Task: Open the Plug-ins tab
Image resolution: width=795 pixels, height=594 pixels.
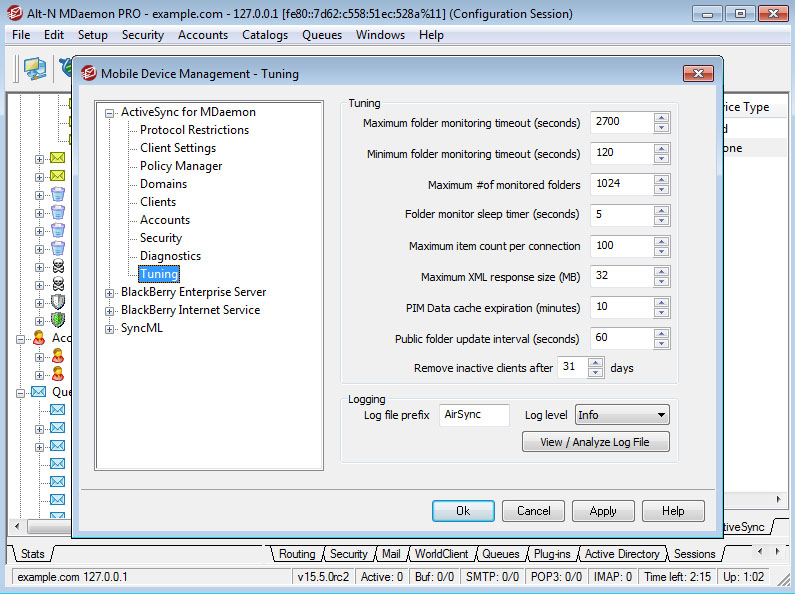Action: coord(552,554)
